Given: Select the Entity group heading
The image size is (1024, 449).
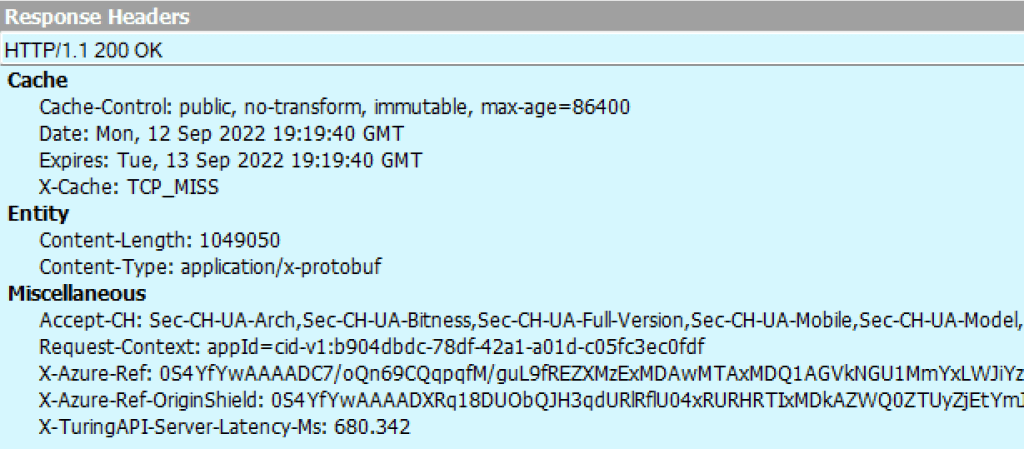Looking at the screenshot, I should tap(38, 213).
